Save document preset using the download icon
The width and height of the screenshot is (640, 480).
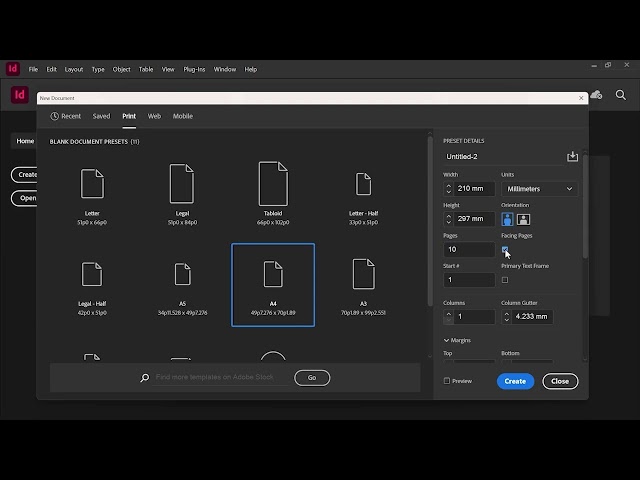[x=572, y=156]
